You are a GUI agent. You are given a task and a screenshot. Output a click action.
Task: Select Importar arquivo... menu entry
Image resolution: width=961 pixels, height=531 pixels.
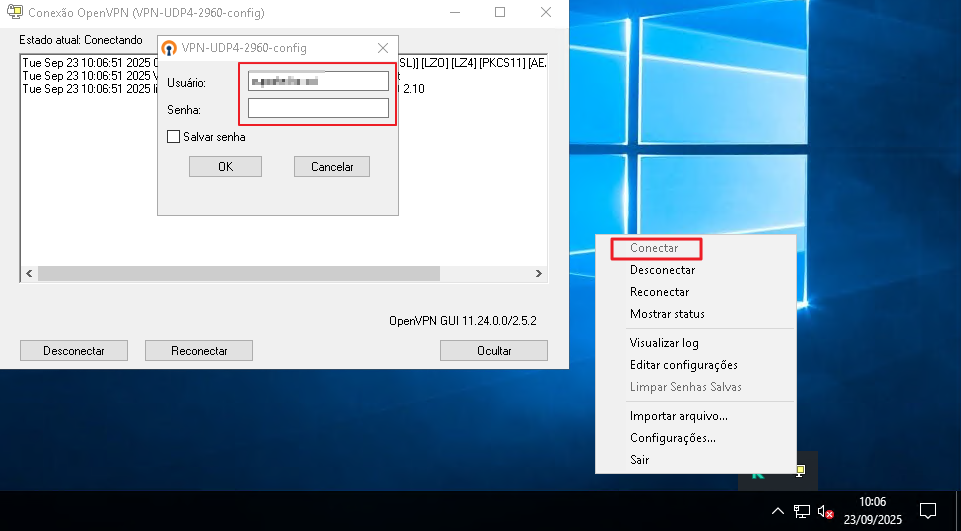coord(679,416)
